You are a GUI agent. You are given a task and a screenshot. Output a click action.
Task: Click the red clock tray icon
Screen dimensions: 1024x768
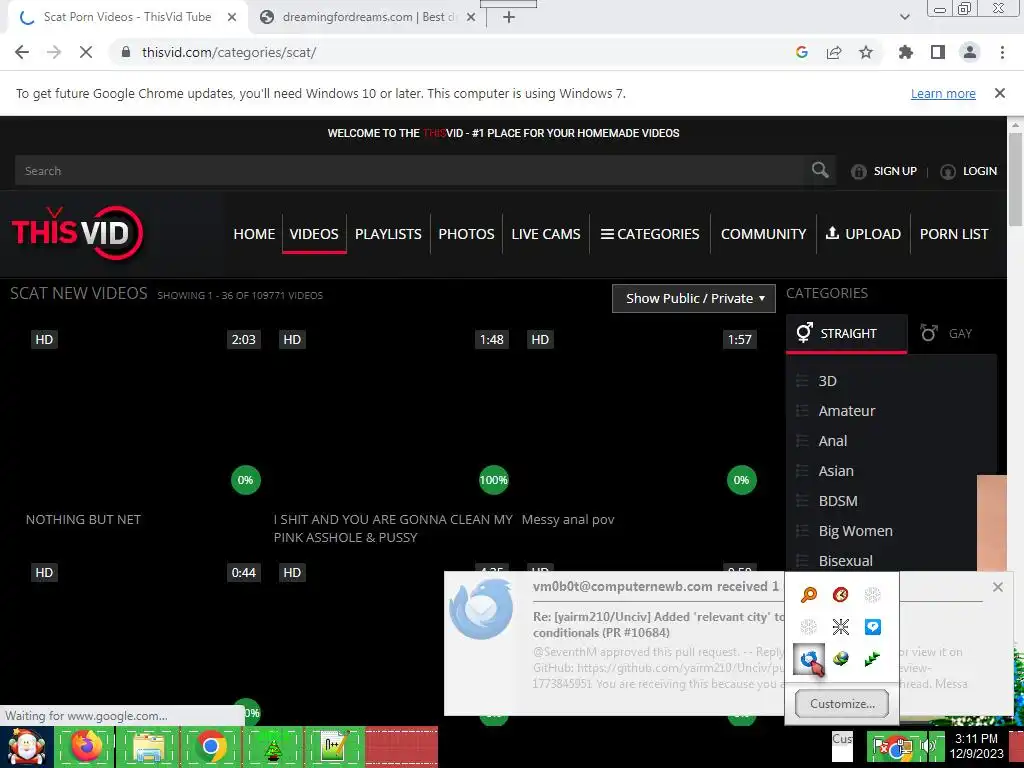(x=840, y=594)
